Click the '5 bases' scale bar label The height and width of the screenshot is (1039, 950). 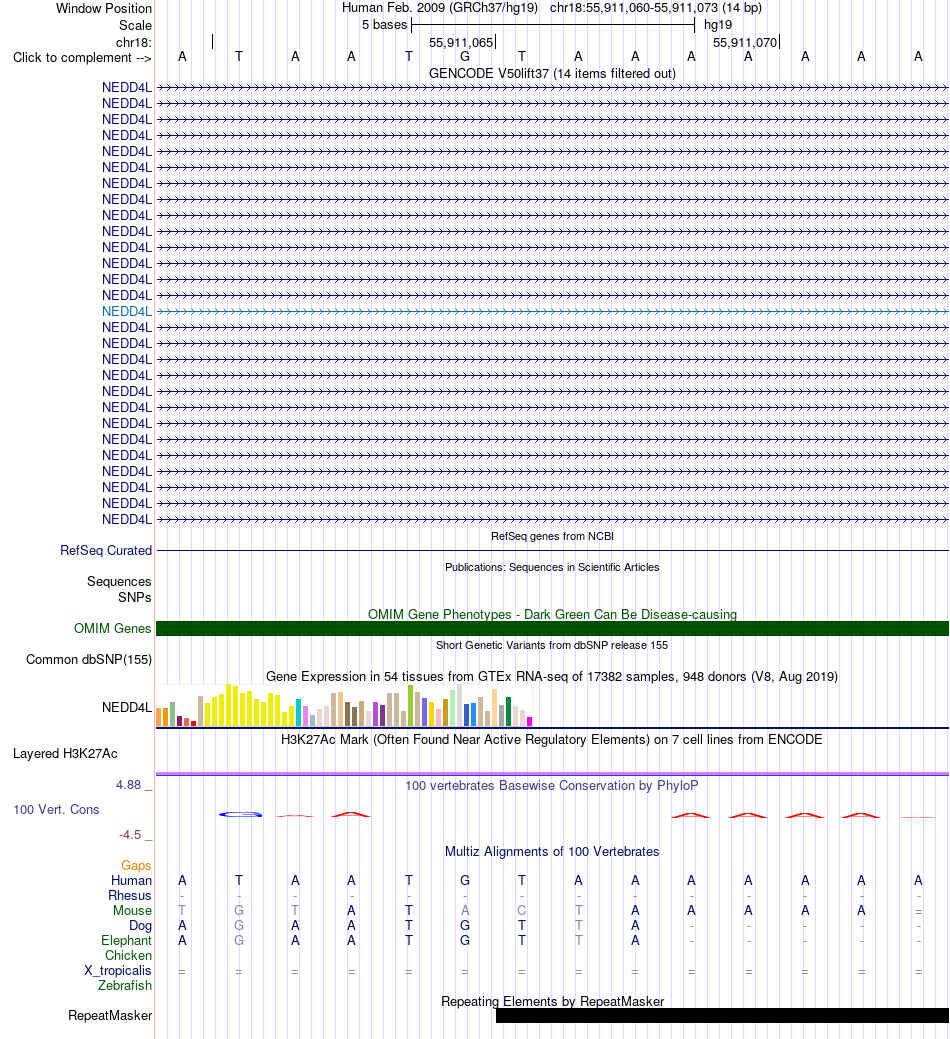point(384,25)
